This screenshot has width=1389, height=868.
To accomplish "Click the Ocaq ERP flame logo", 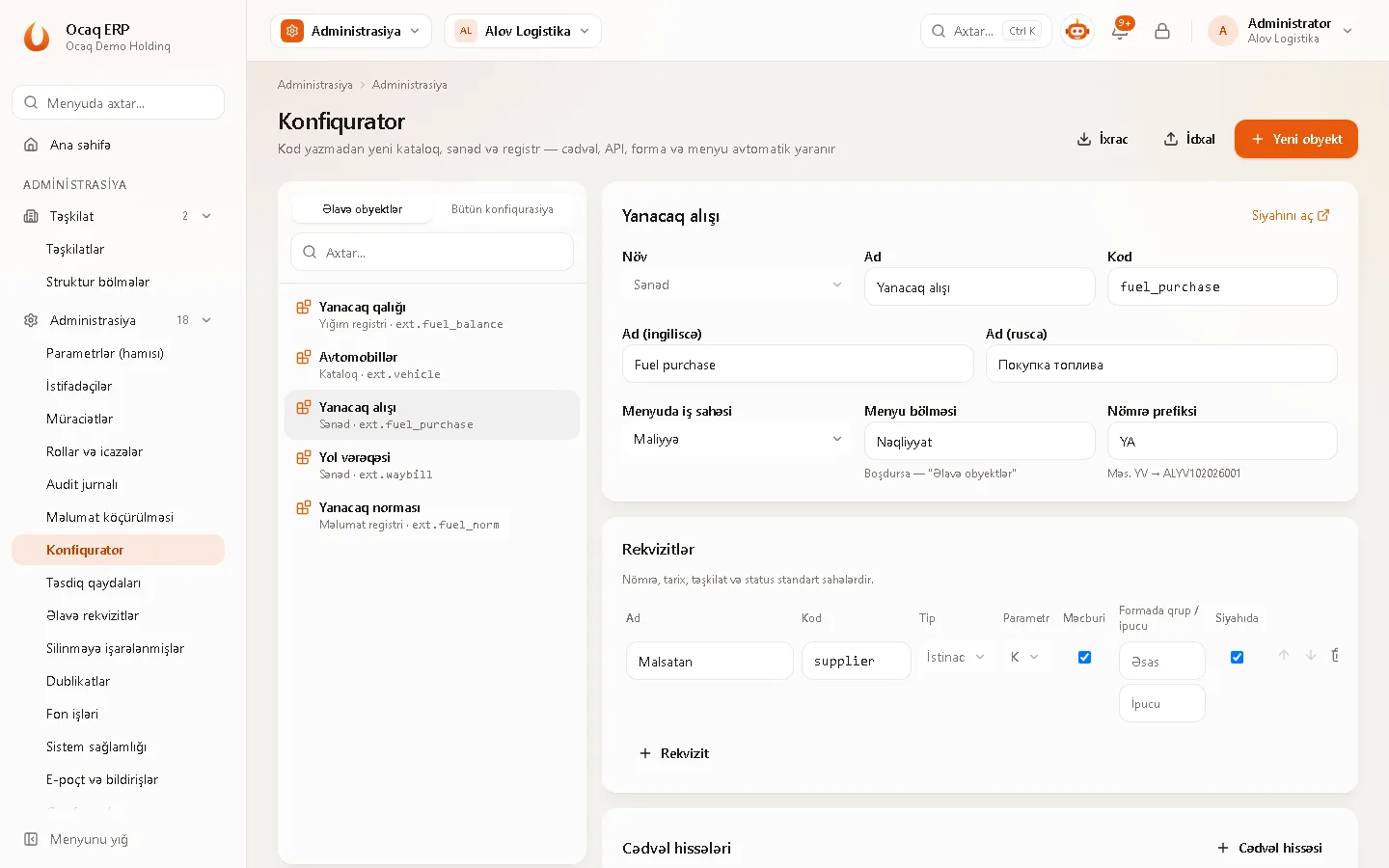I will point(37,37).
